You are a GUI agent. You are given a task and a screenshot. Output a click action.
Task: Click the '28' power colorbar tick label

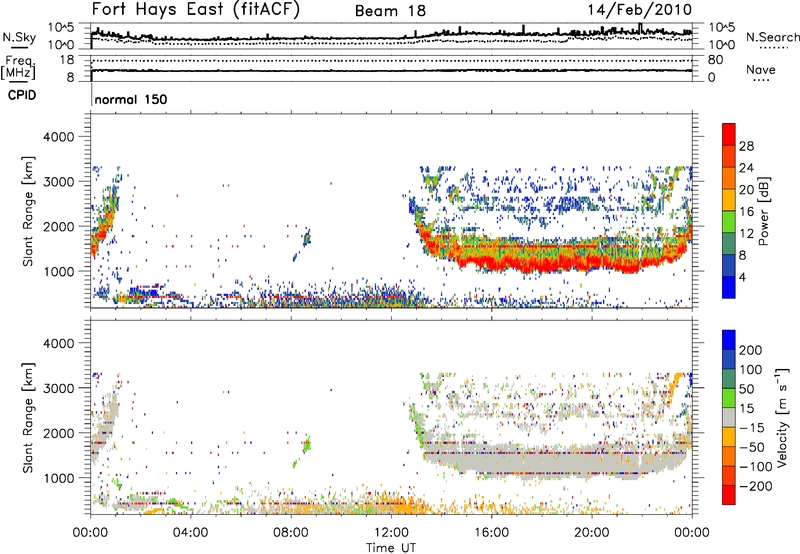[746, 146]
